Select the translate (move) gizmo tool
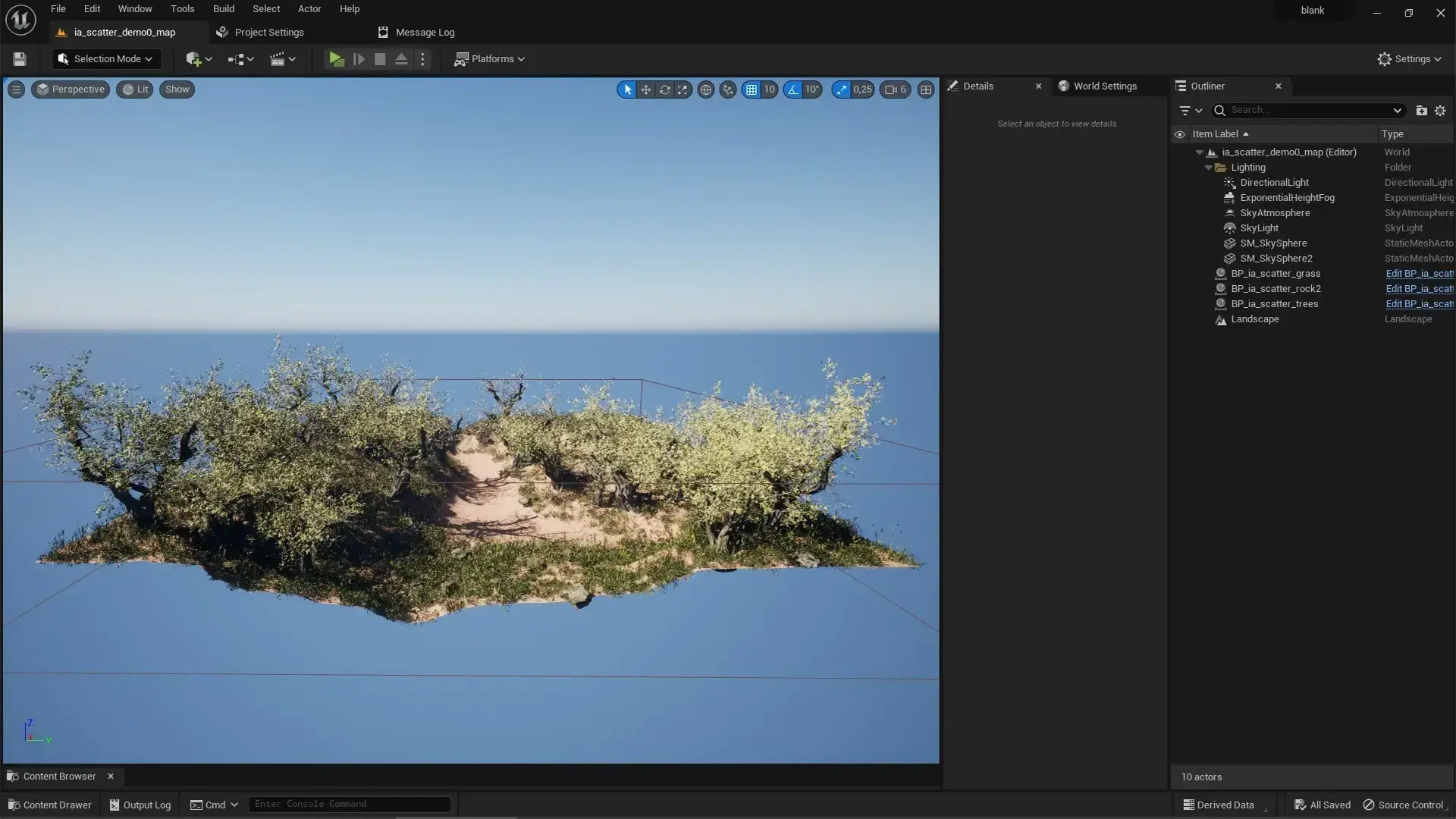This screenshot has height=819, width=1456. [x=645, y=89]
